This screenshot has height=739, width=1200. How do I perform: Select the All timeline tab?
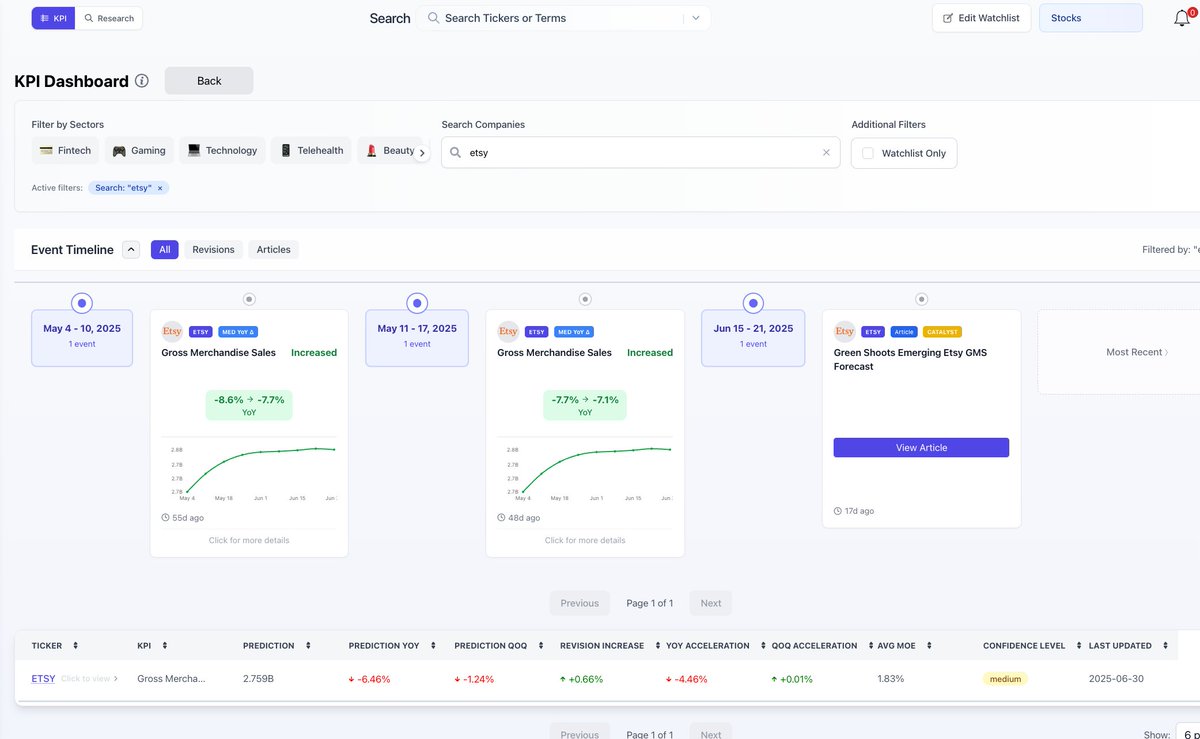165,250
